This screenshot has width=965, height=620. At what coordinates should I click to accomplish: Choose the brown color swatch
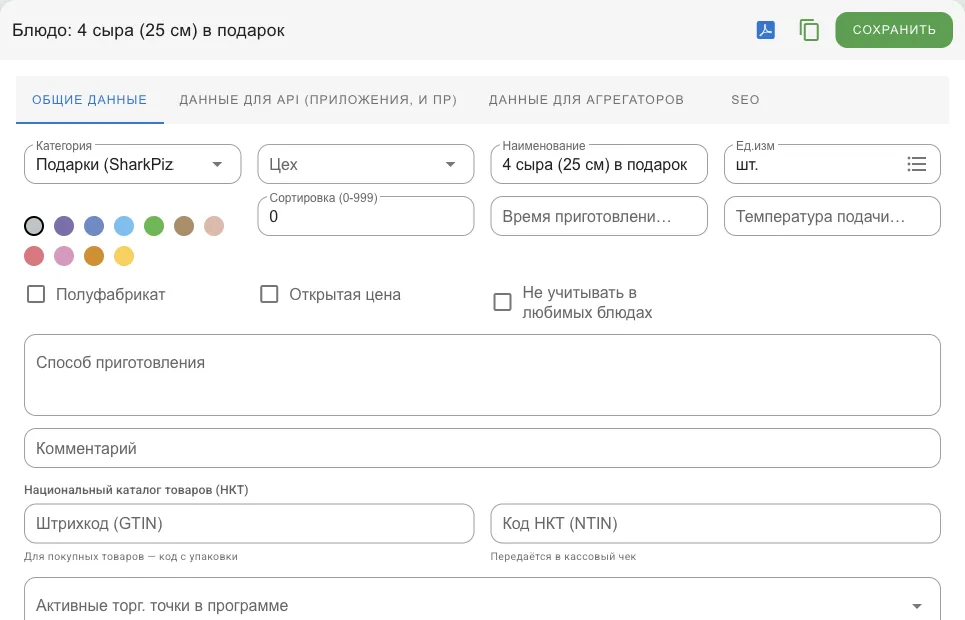click(x=184, y=226)
